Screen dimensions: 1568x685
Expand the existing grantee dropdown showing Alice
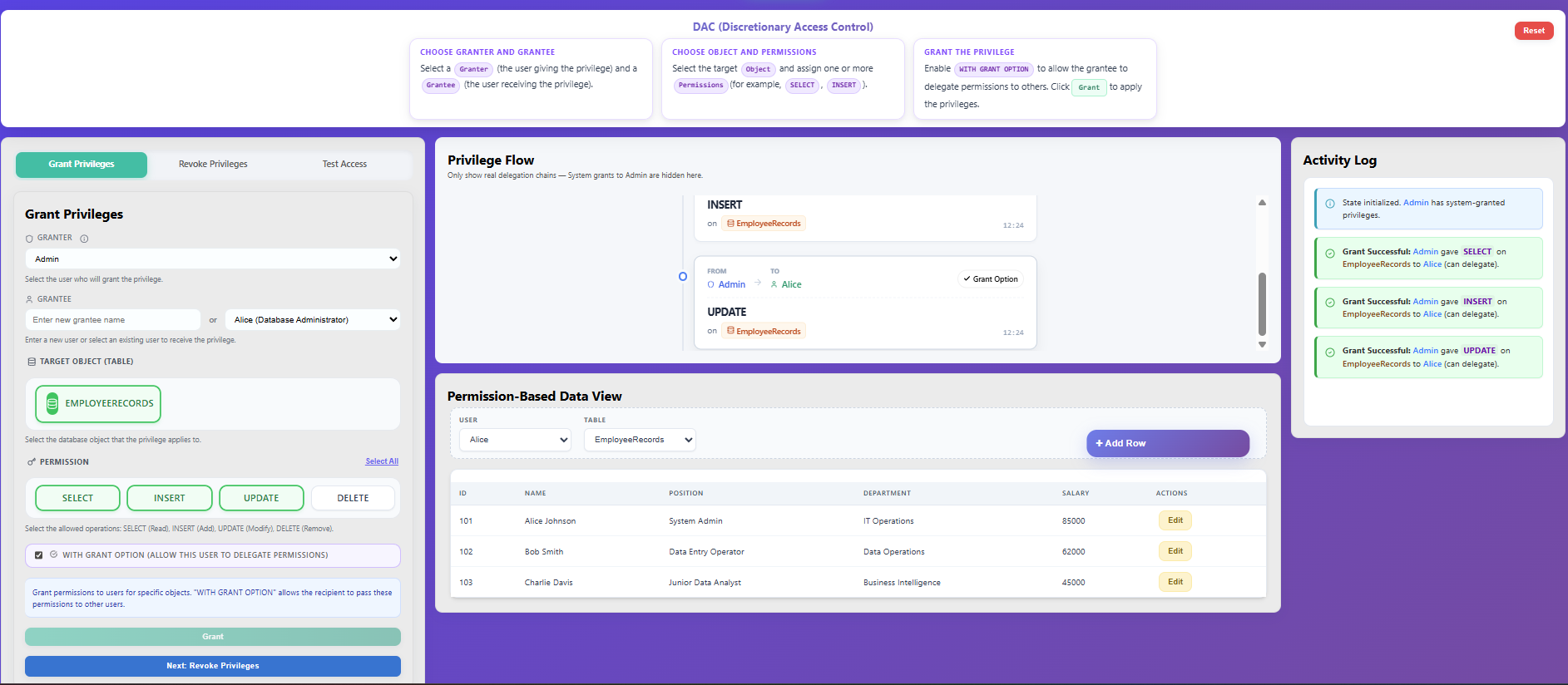(312, 320)
